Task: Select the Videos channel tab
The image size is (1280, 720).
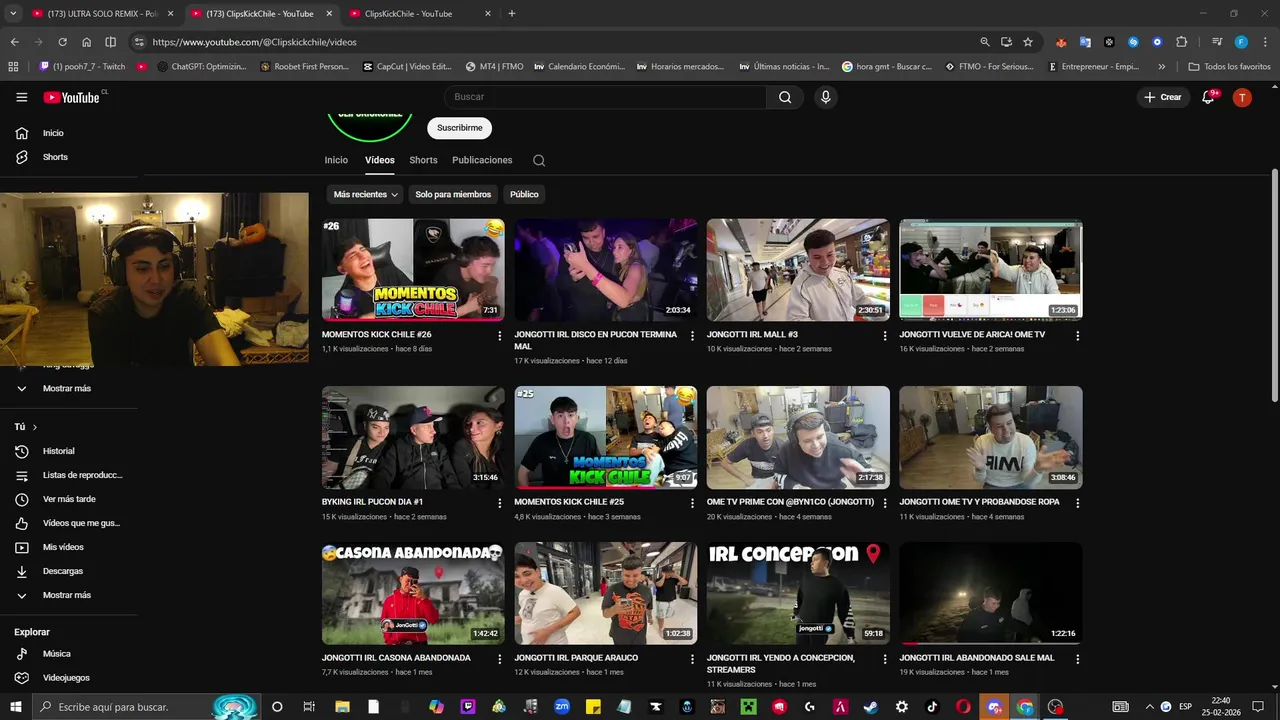Action: [x=380, y=160]
